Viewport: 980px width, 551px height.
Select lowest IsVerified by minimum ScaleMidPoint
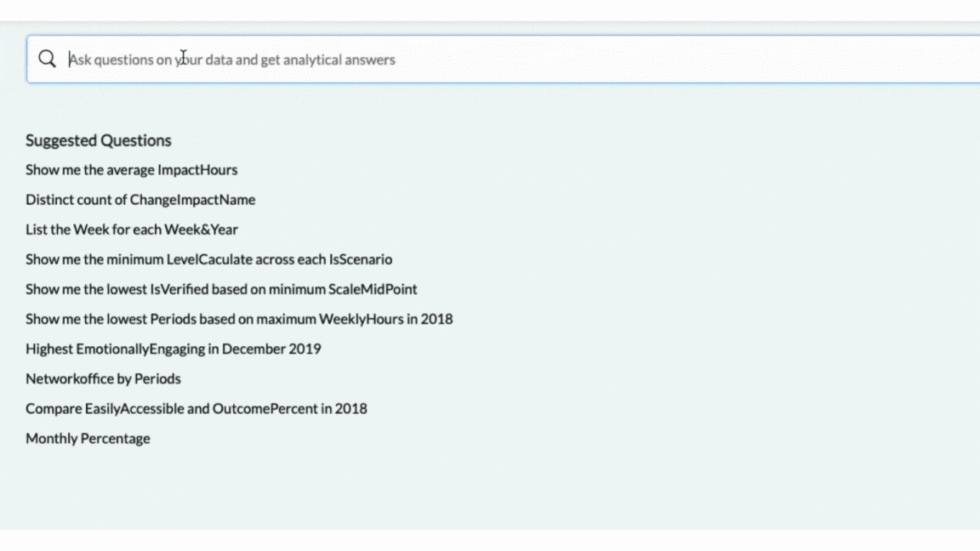[221, 289]
